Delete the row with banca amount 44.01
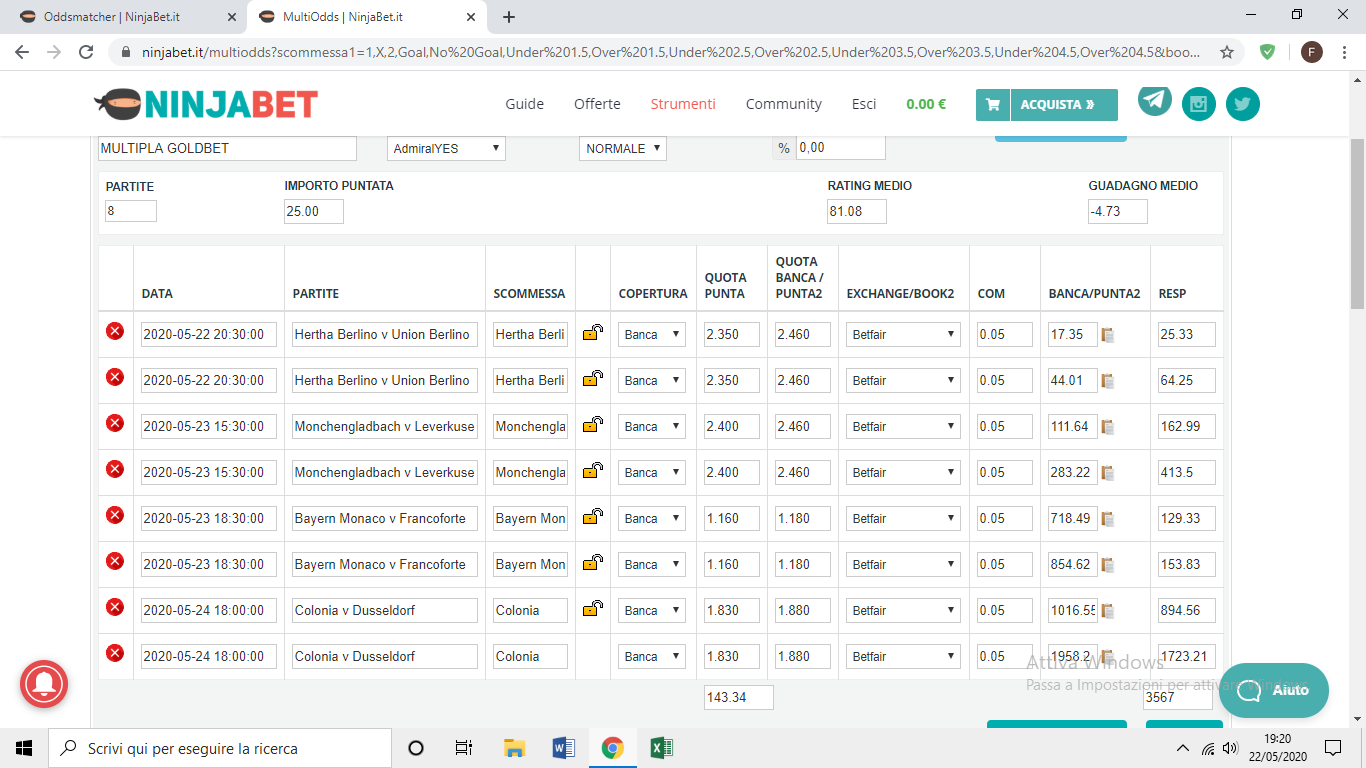The image size is (1366, 768). (115, 377)
